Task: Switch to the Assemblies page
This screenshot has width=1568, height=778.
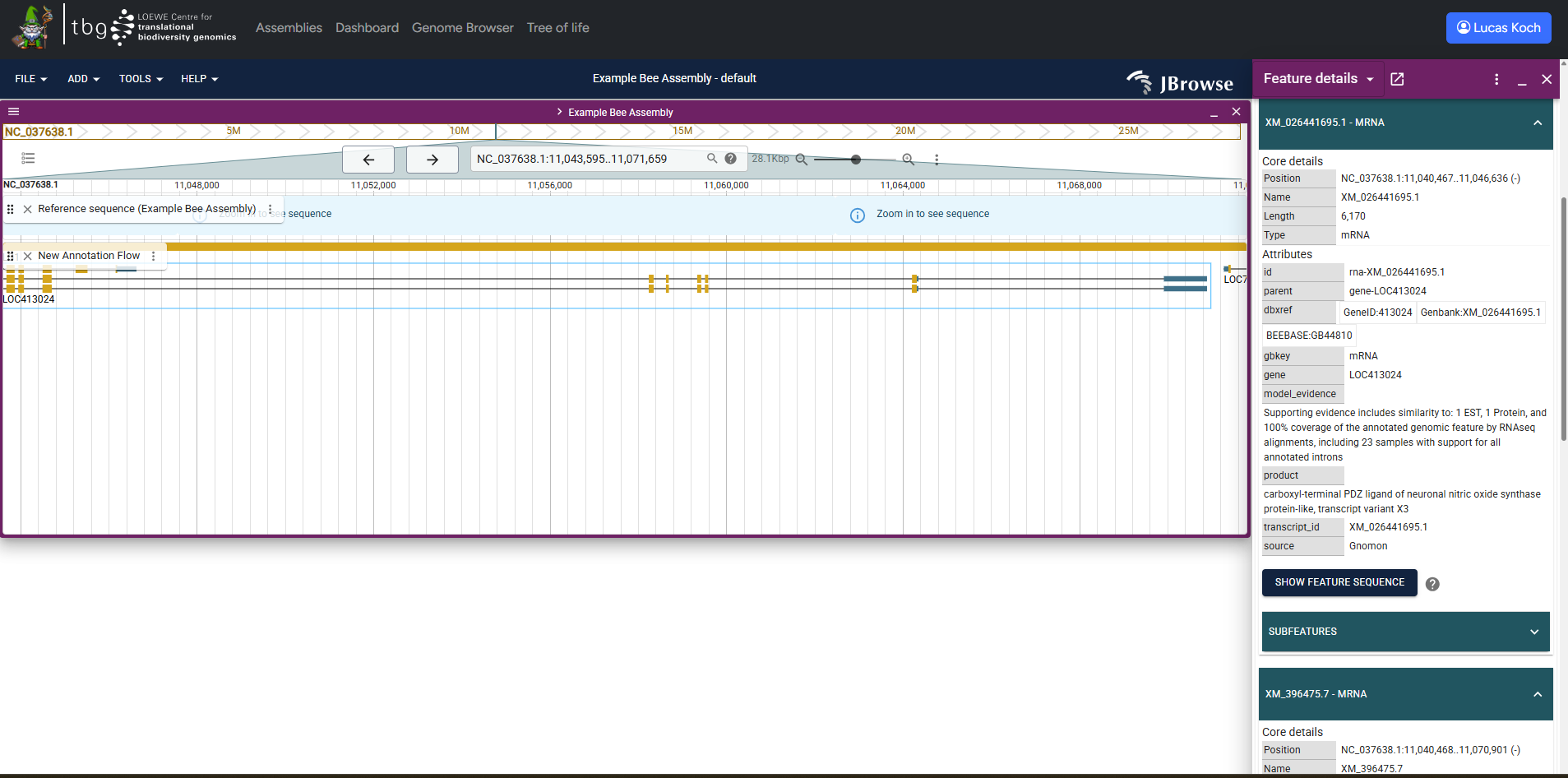Action: point(289,27)
